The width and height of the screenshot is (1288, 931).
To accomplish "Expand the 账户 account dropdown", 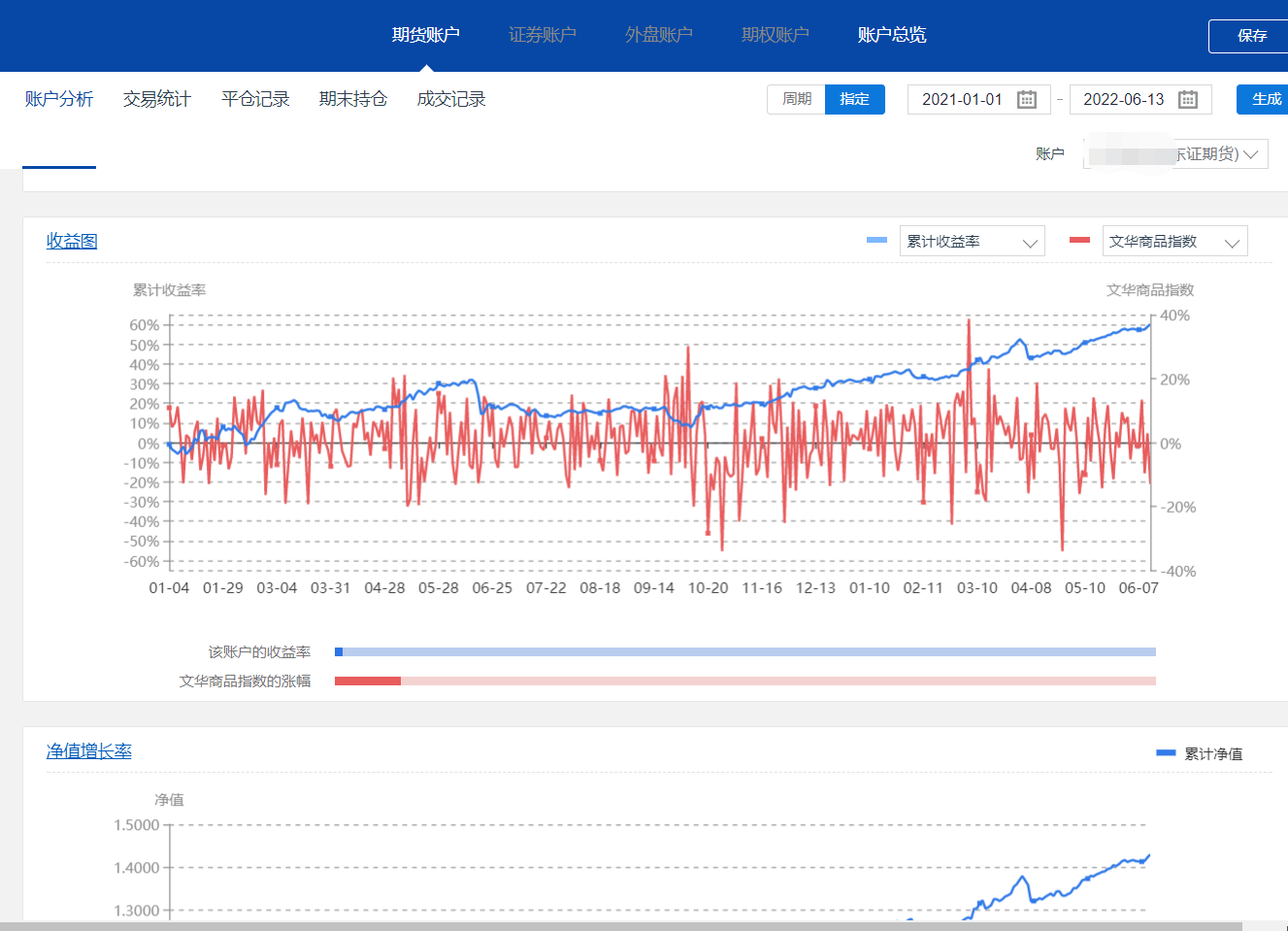I will click(x=1175, y=153).
